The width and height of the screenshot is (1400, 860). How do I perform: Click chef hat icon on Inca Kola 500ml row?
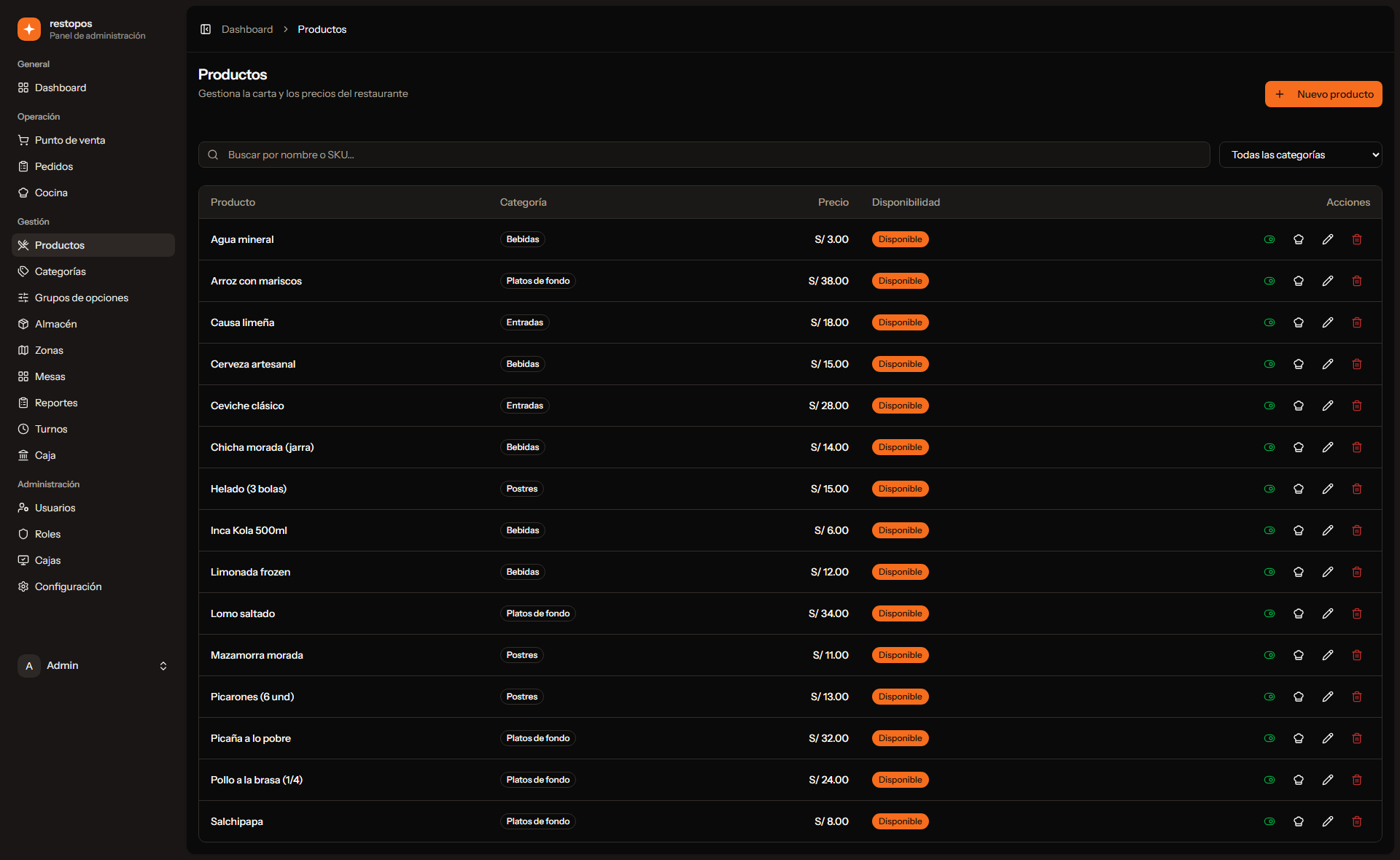coord(1299,530)
